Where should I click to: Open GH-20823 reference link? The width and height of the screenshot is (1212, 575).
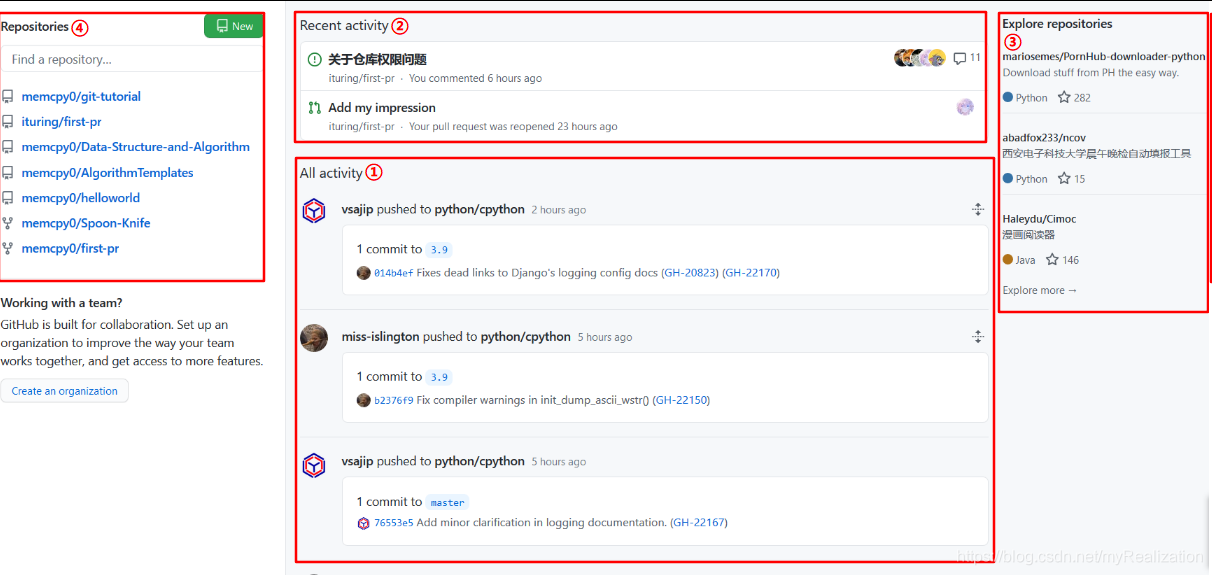pyautogui.click(x=689, y=272)
